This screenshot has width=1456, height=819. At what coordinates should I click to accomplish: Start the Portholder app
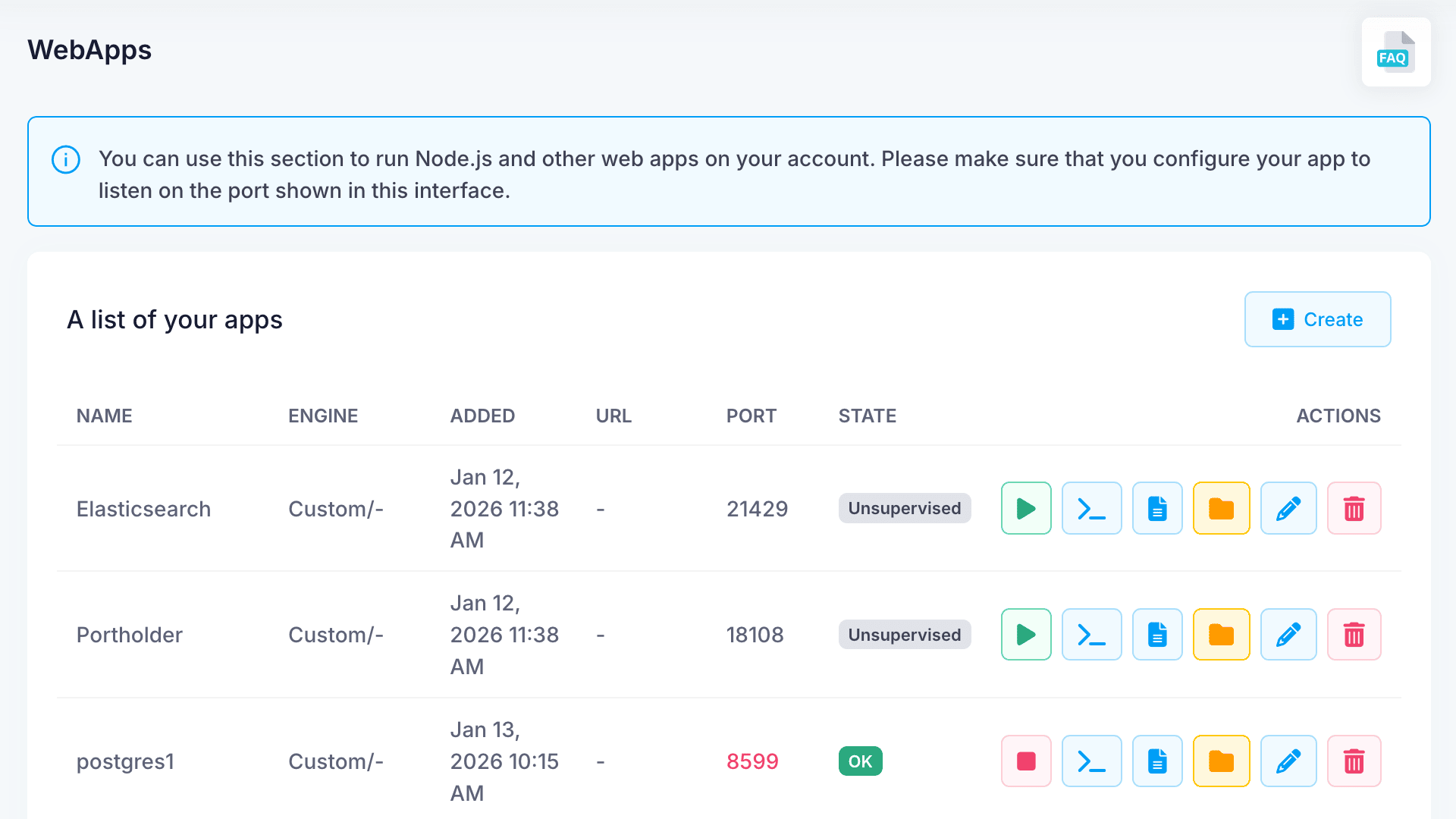pyautogui.click(x=1026, y=635)
